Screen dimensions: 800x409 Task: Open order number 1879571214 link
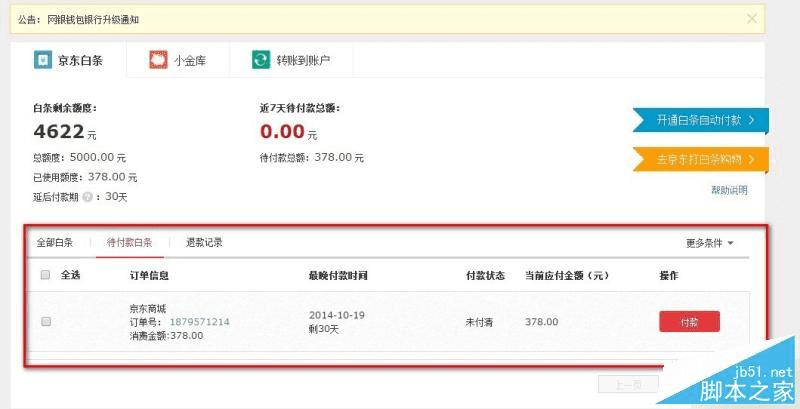(199, 322)
